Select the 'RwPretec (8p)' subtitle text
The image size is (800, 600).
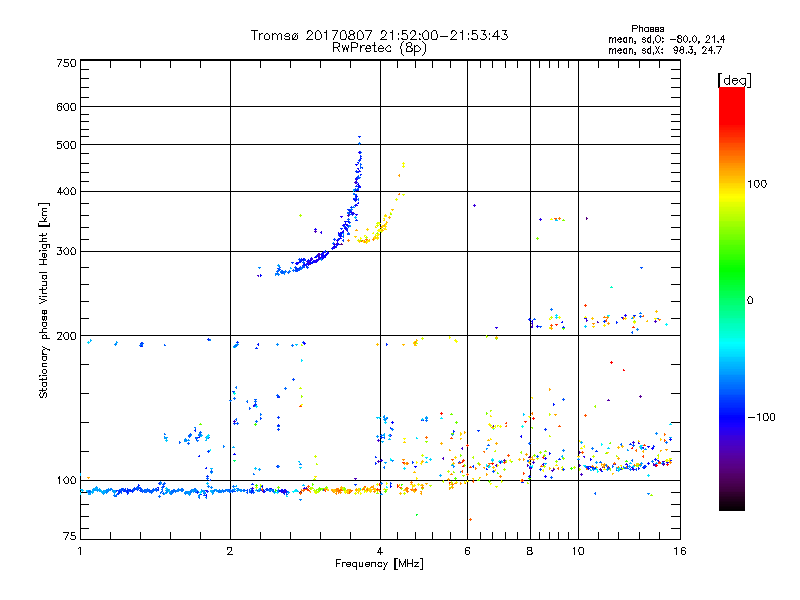pyautogui.click(x=379, y=48)
